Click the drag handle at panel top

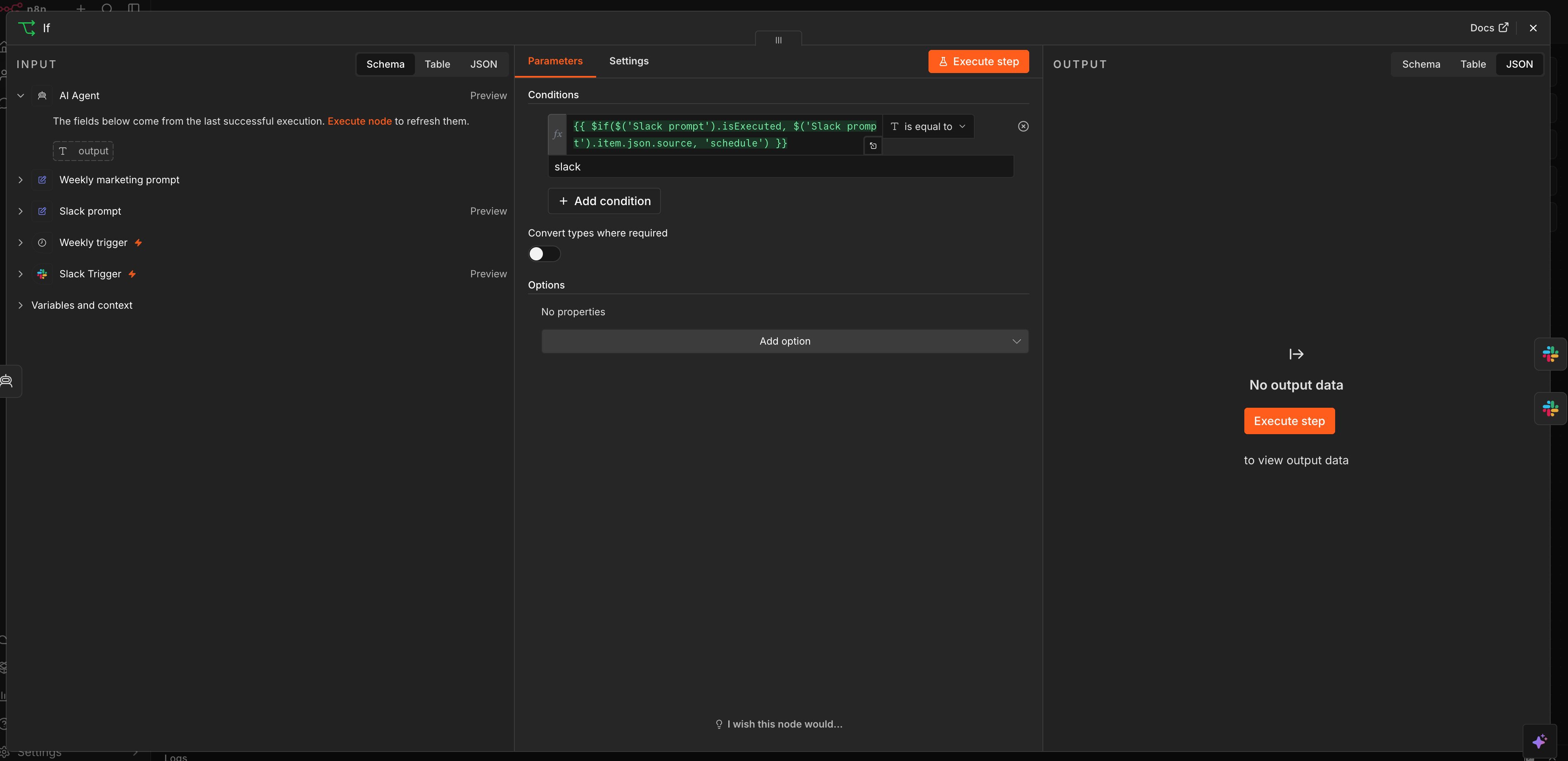click(779, 40)
